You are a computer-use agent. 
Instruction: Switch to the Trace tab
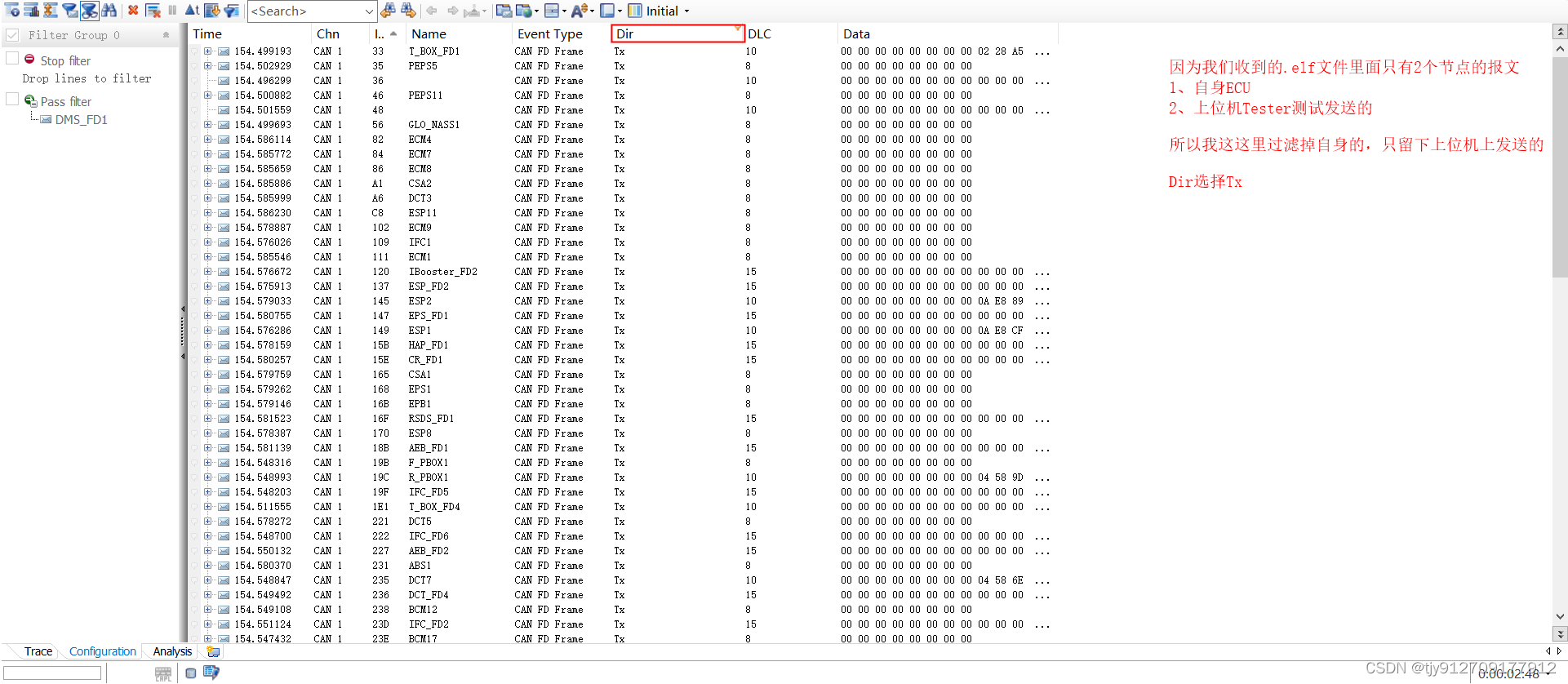(x=38, y=651)
